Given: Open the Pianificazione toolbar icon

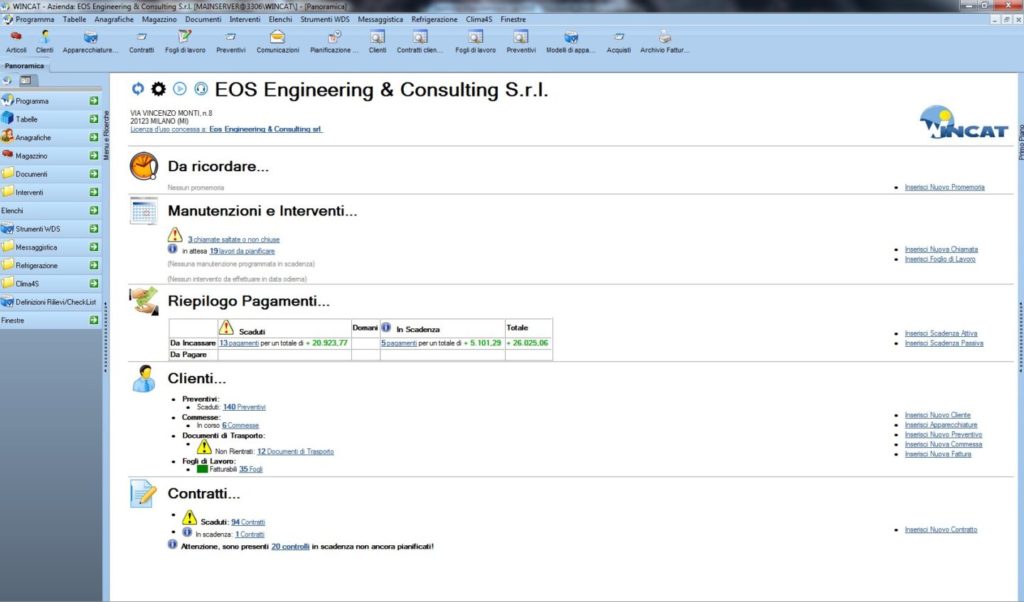Looking at the screenshot, I should point(334,42).
